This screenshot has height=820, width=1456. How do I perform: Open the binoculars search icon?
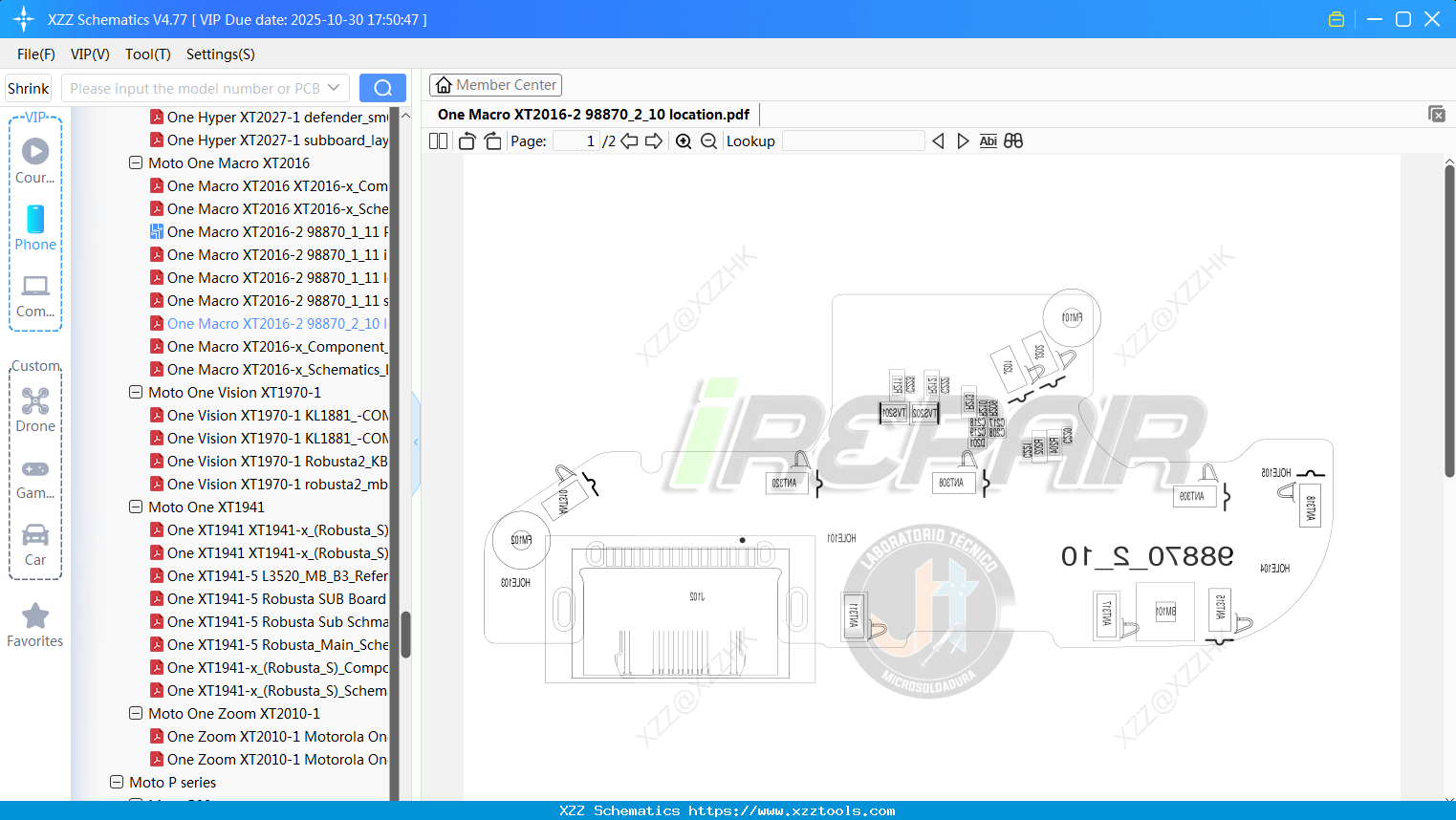click(x=1013, y=141)
